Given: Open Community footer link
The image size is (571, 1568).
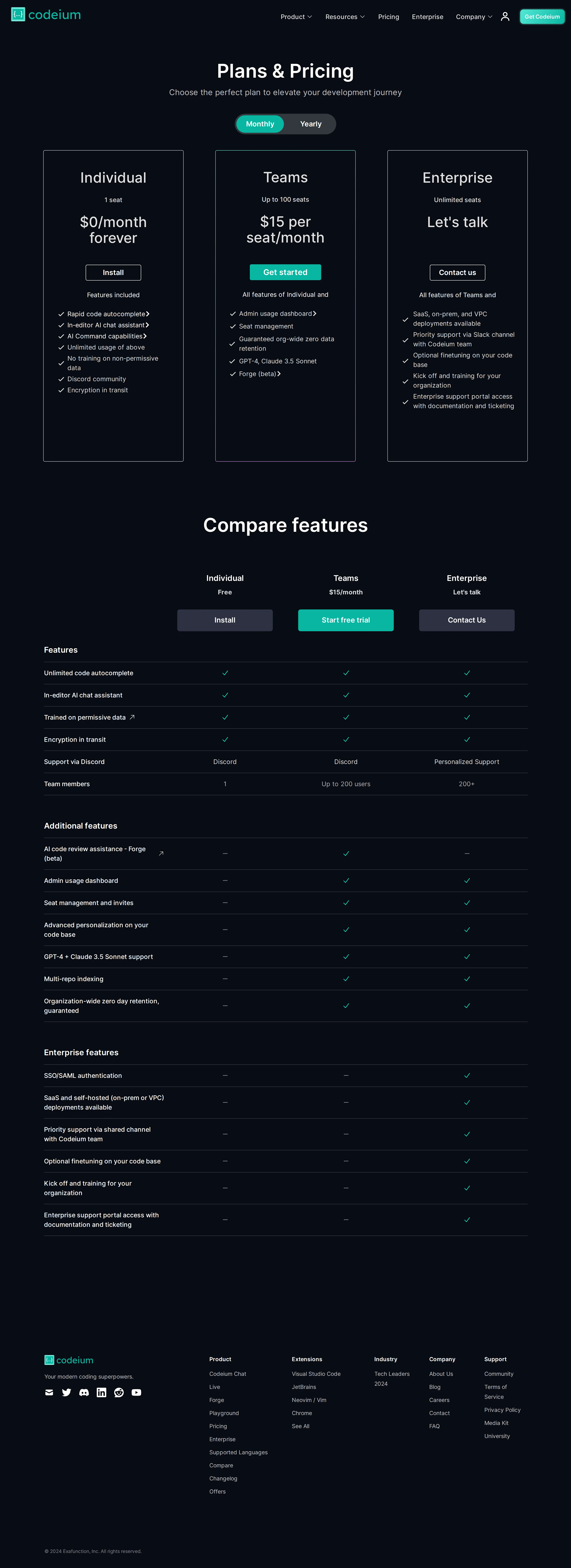Looking at the screenshot, I should pos(499,1374).
